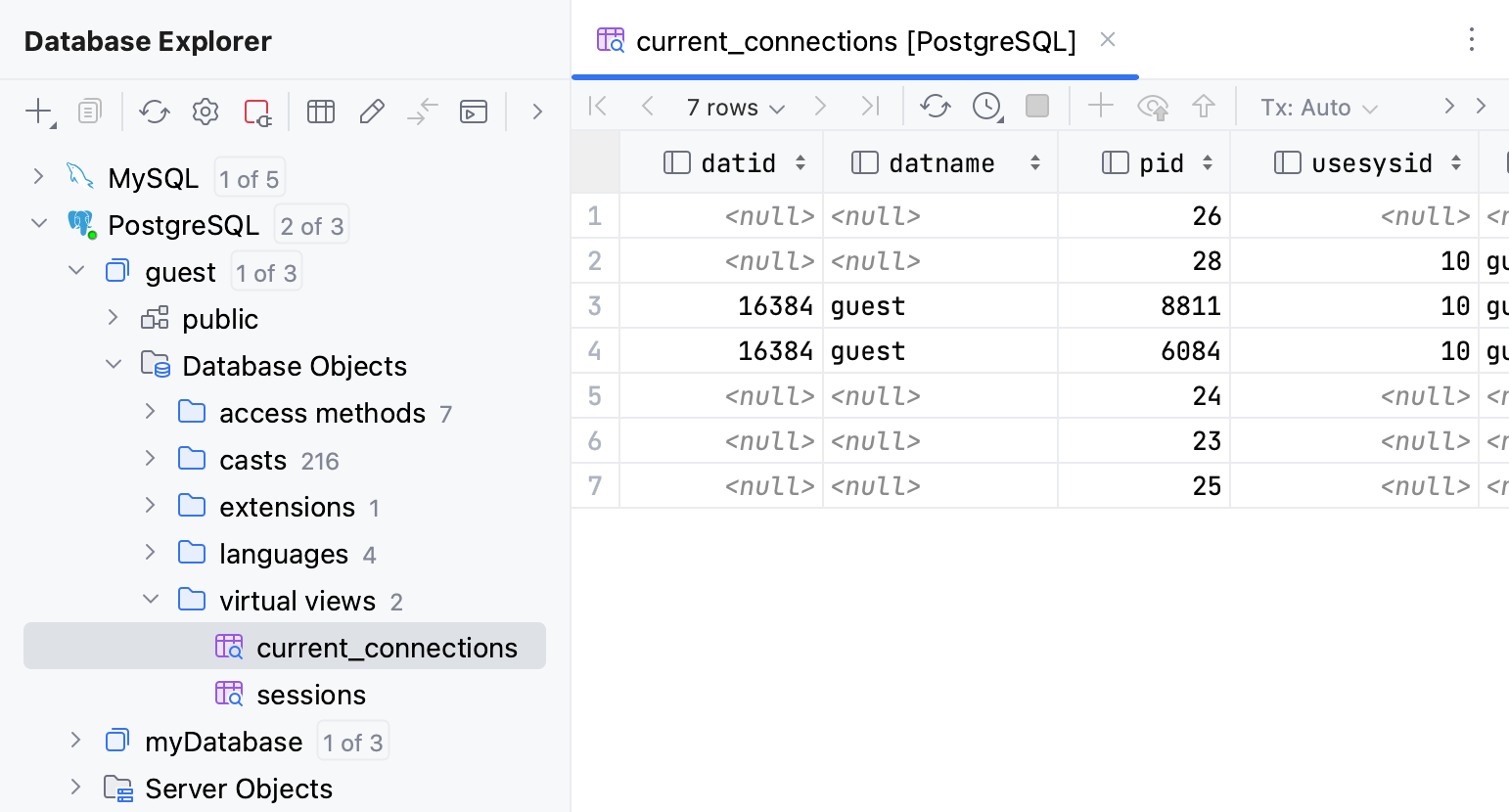
Task: Click the Edit pencil icon
Action: 372,112
